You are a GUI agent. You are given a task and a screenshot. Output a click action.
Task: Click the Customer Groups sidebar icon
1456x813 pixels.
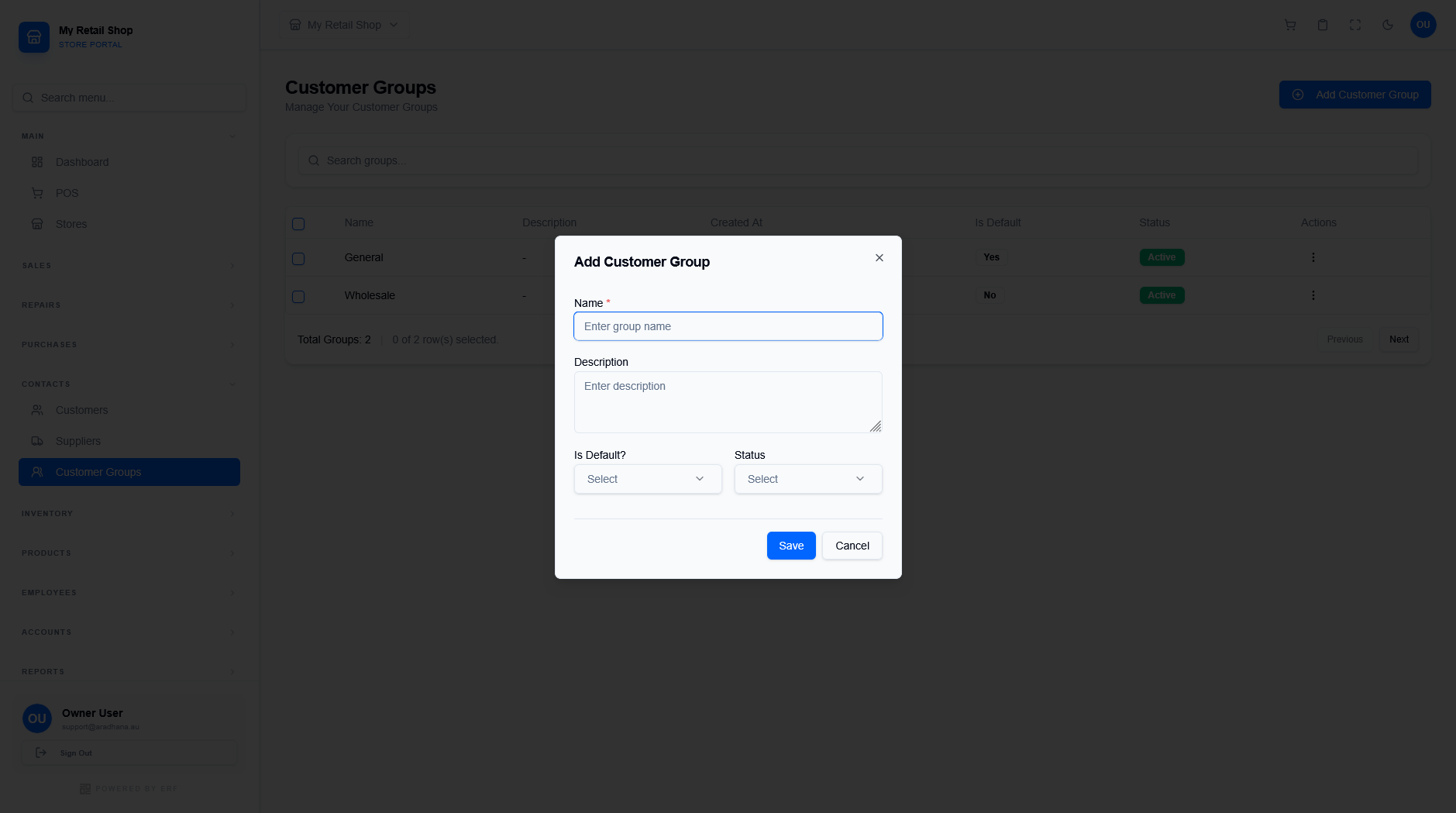[37, 472]
